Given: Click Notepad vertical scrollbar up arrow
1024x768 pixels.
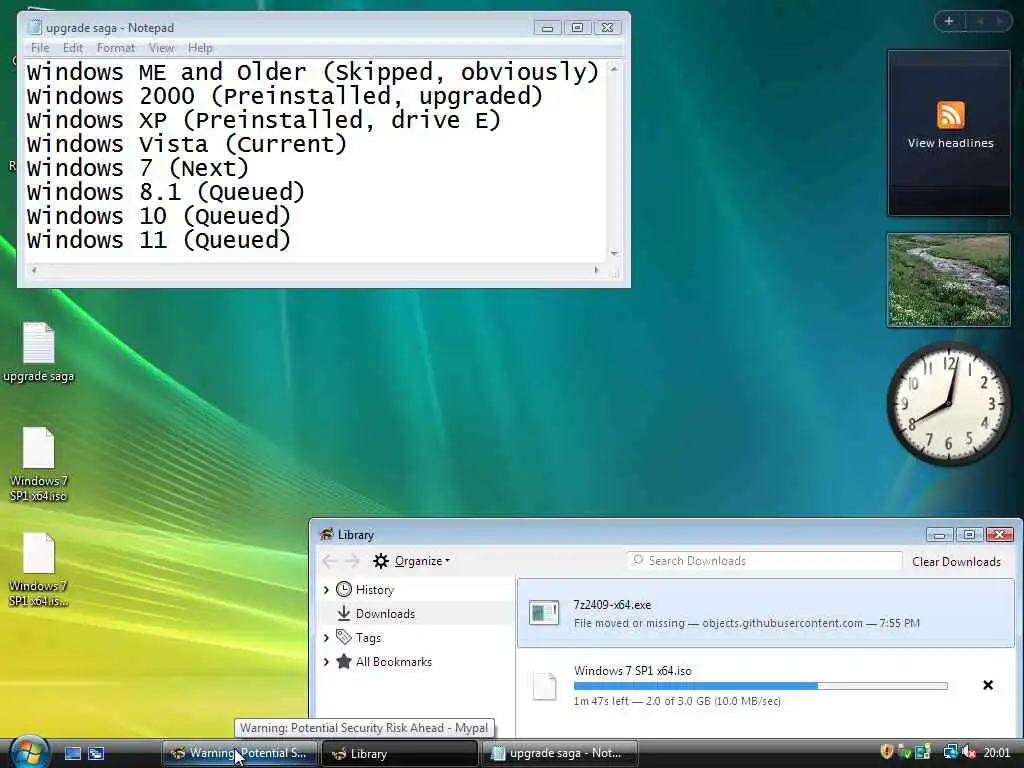Looking at the screenshot, I should coord(614,69).
